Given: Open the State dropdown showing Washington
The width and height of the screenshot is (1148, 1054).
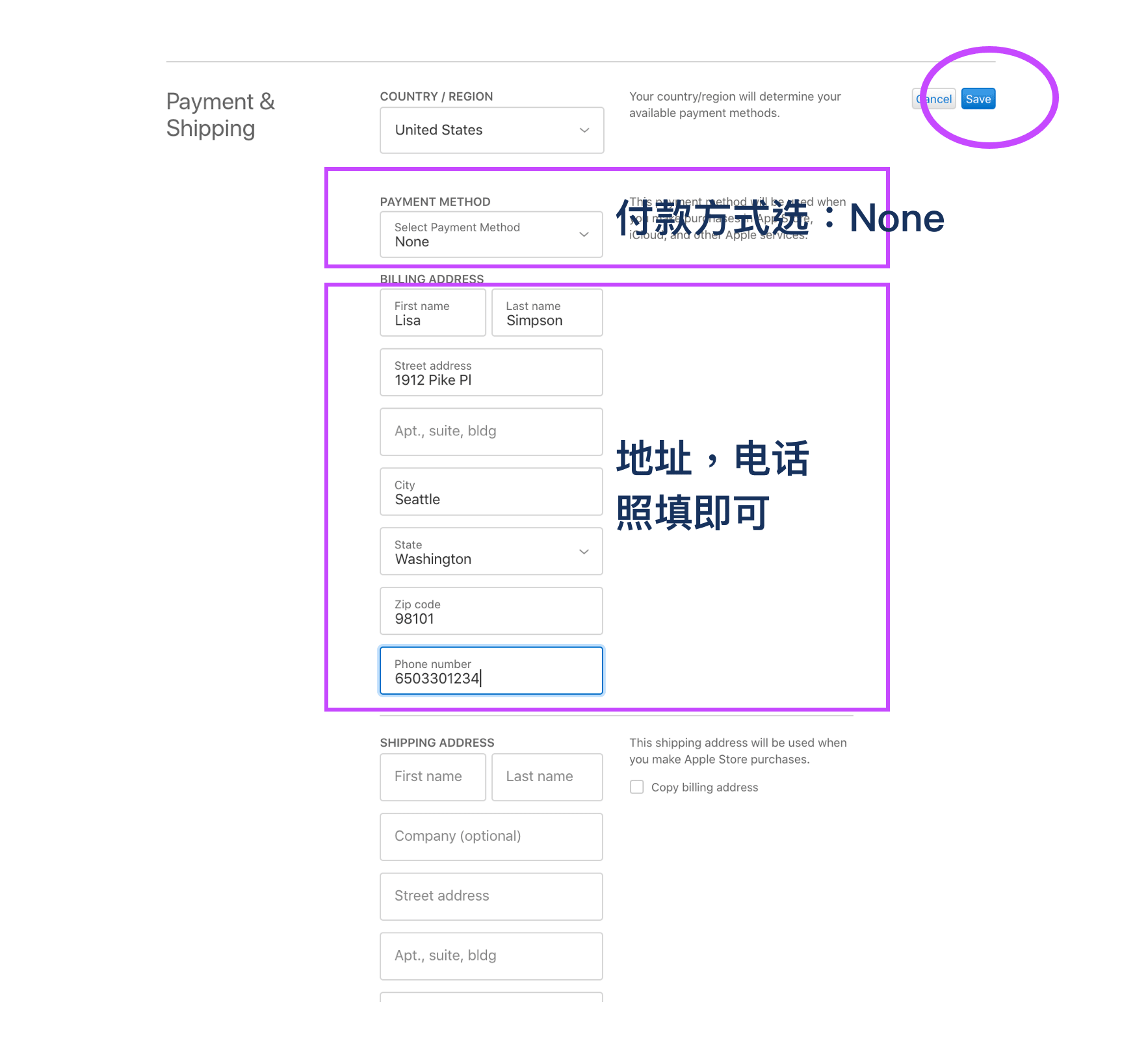Looking at the screenshot, I should 491,552.
